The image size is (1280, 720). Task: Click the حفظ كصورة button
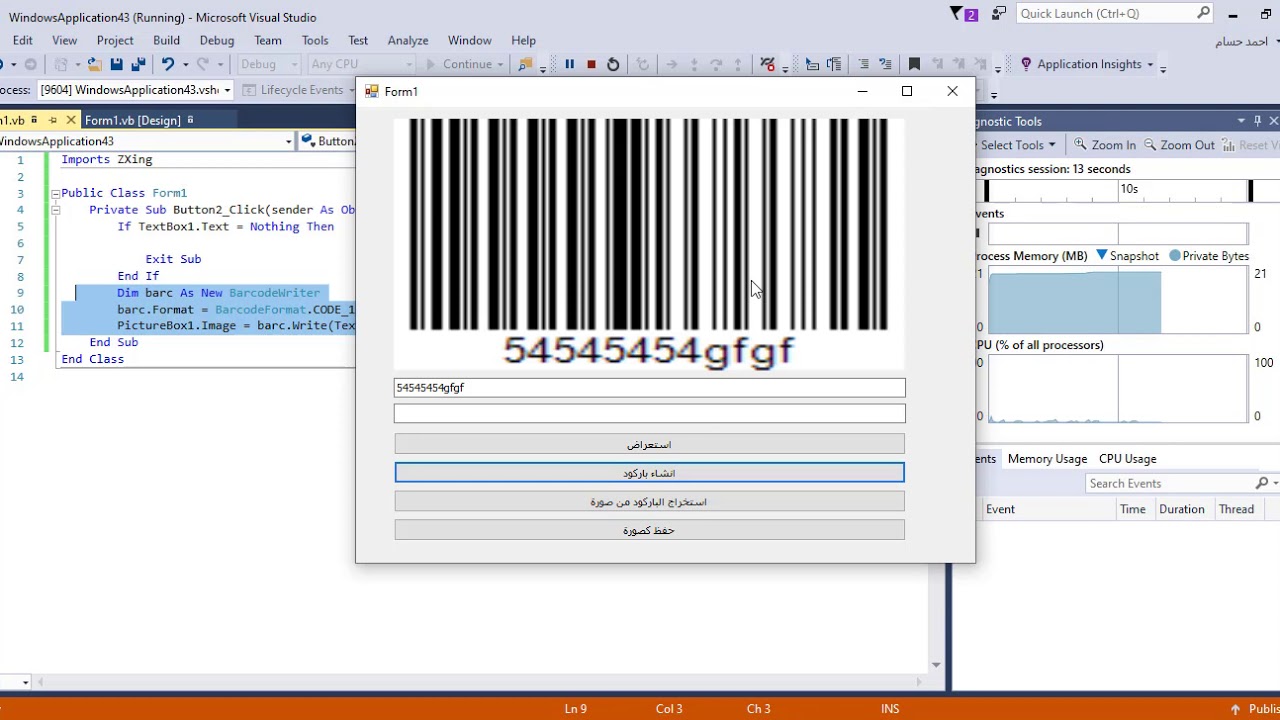[649, 530]
